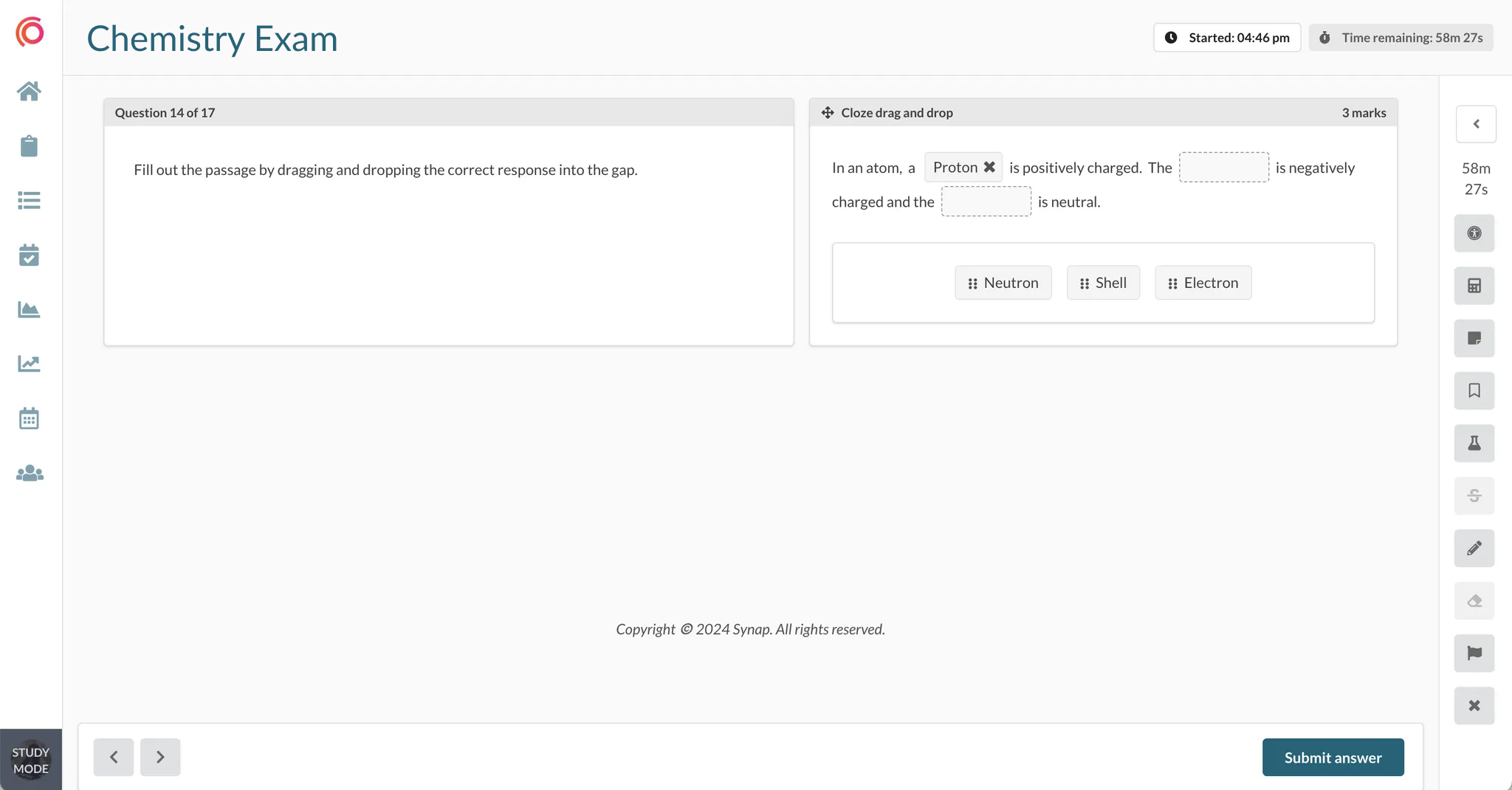Open the calculator tool

[x=1474, y=286]
